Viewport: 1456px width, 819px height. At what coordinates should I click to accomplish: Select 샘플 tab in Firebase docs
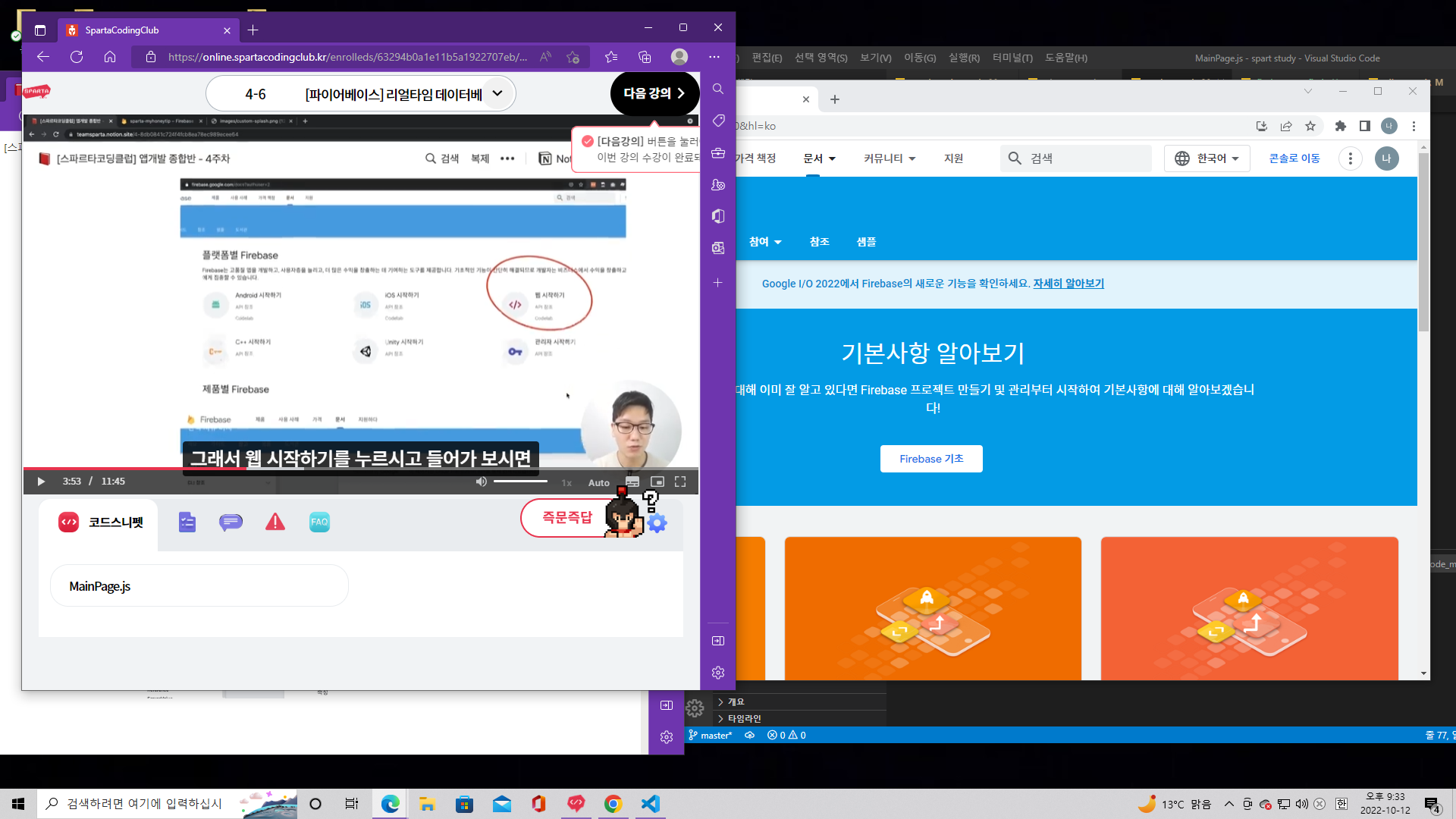[x=866, y=242]
